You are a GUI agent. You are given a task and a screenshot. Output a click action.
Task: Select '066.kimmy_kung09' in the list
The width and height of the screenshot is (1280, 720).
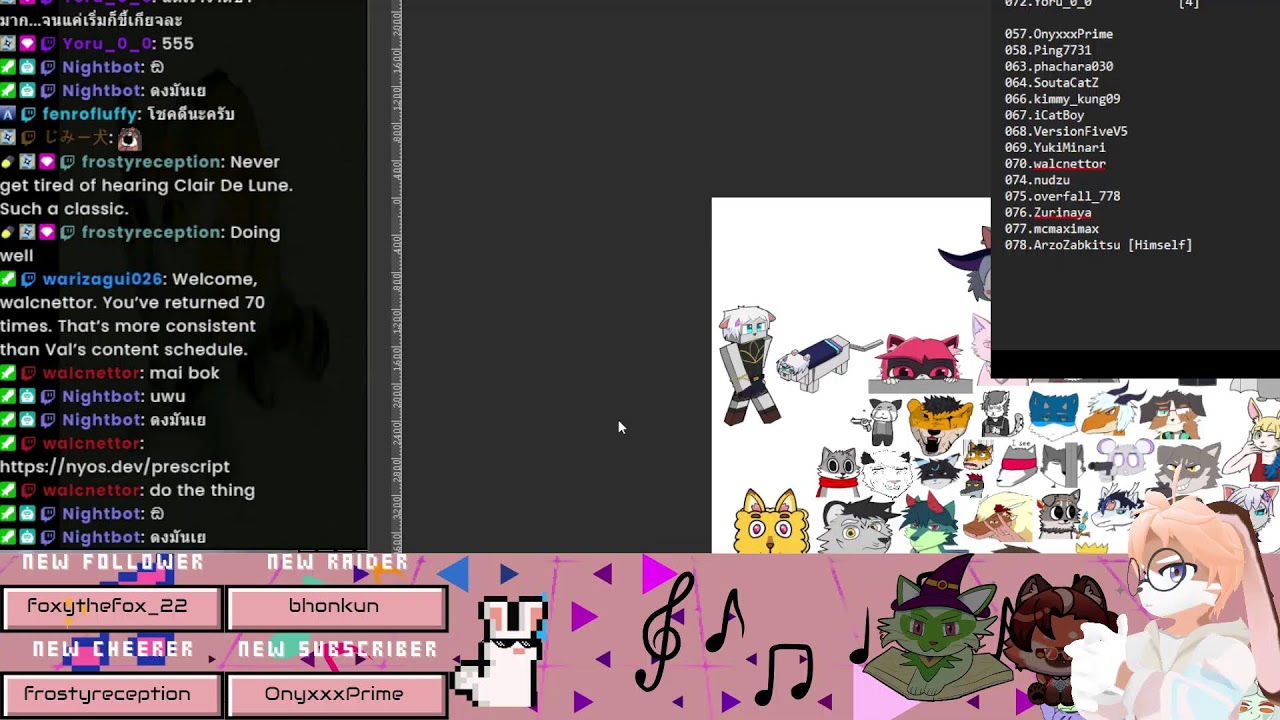[1062, 99]
